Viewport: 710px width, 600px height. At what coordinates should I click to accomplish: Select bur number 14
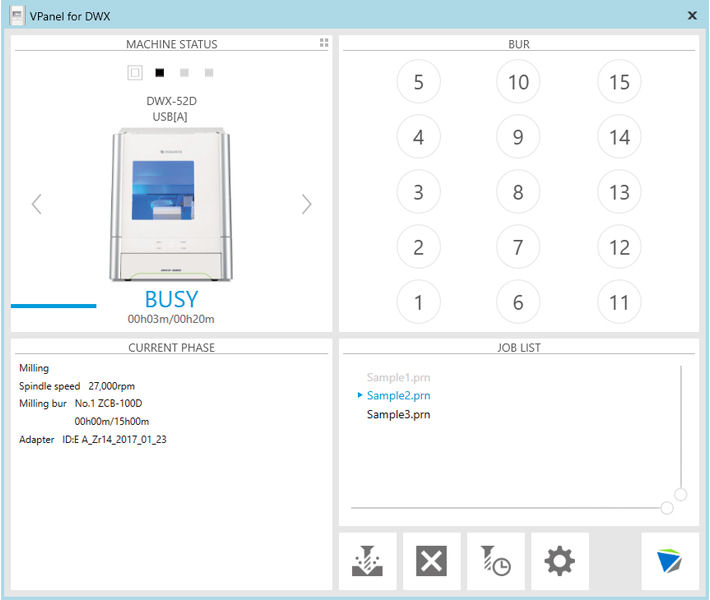coord(619,137)
